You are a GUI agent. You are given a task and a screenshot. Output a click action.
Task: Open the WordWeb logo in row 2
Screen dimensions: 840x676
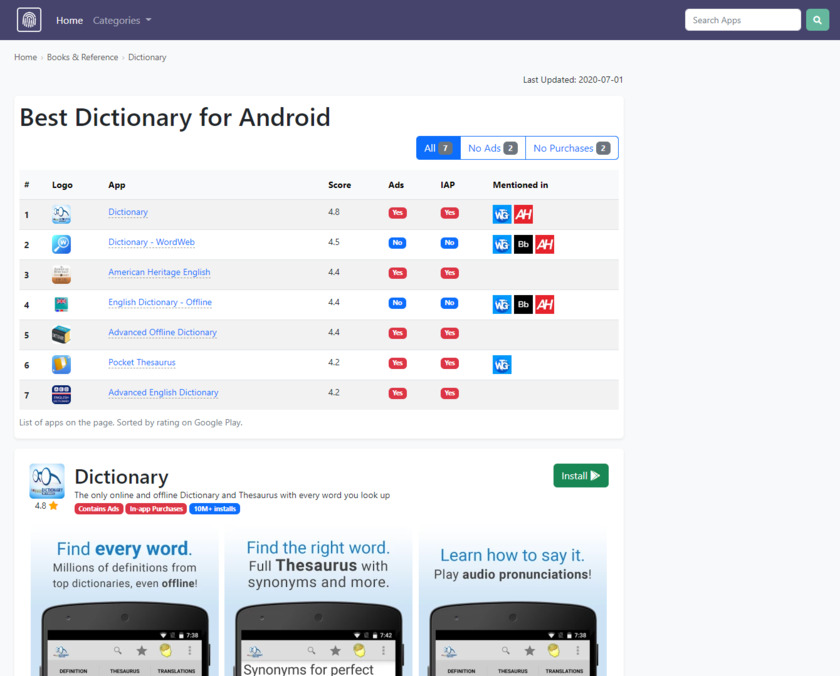(61, 244)
